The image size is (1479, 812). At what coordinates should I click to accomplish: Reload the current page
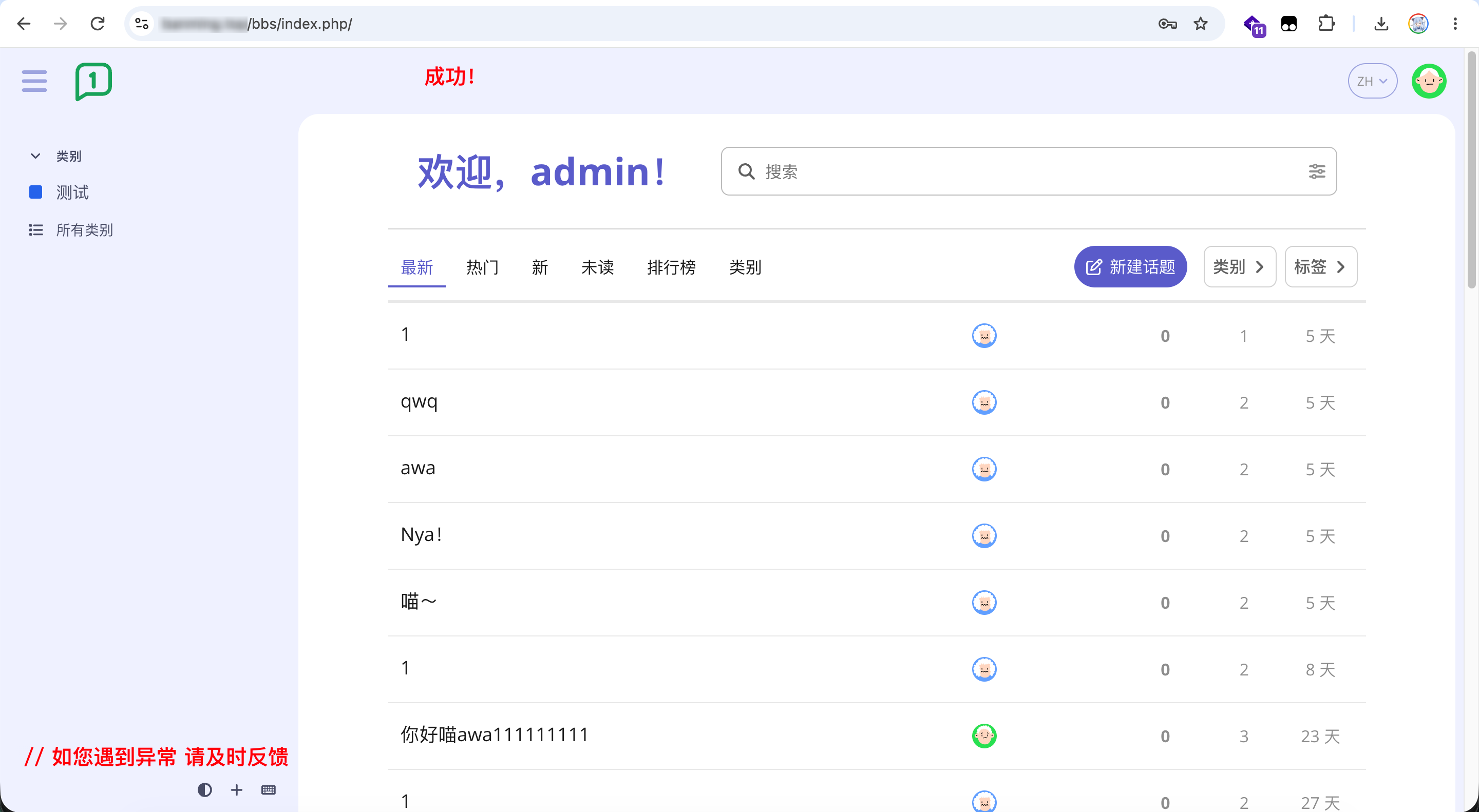pos(98,24)
